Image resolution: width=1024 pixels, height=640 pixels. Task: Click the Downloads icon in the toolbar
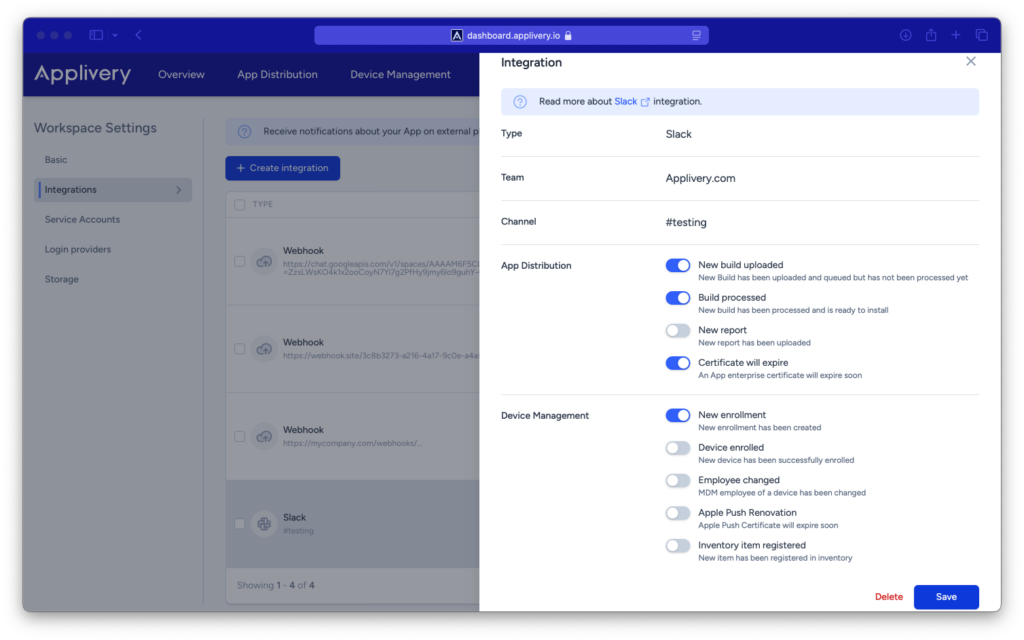pyautogui.click(x=905, y=34)
